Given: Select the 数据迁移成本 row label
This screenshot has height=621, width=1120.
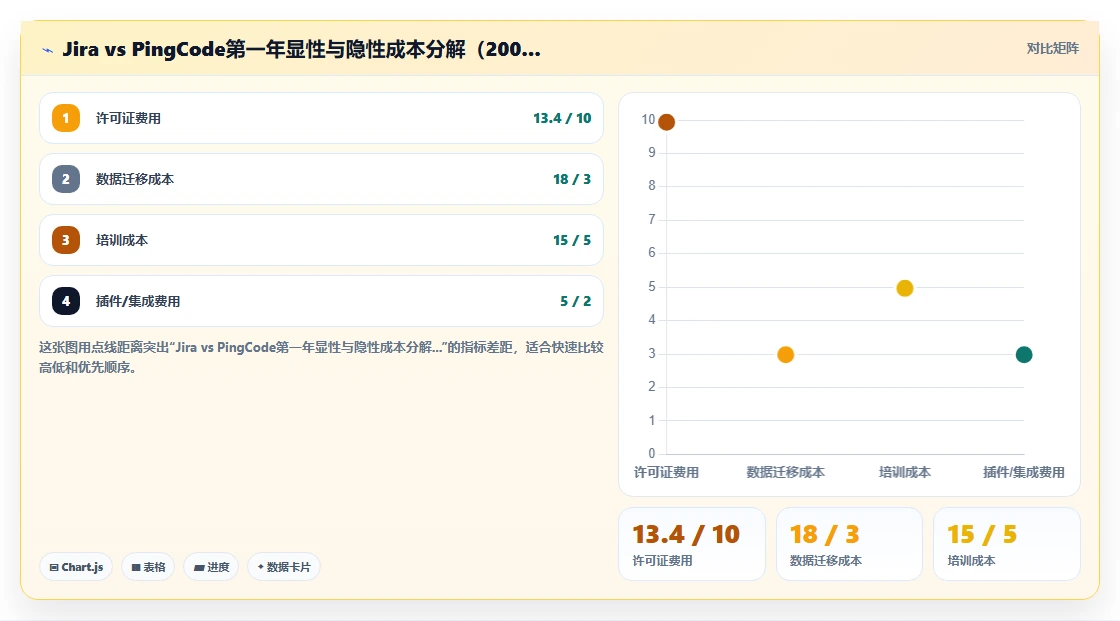Looking at the screenshot, I should (135, 179).
